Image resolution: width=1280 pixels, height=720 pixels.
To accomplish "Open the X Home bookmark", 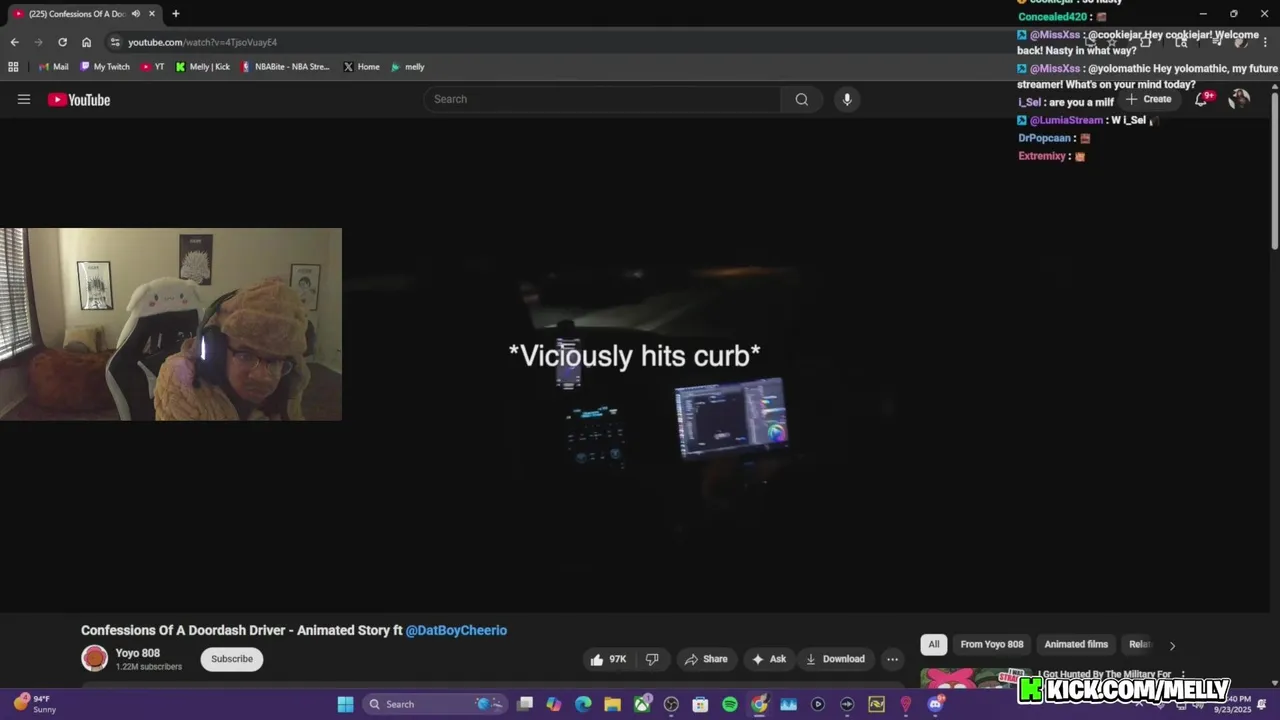I will pos(361,67).
